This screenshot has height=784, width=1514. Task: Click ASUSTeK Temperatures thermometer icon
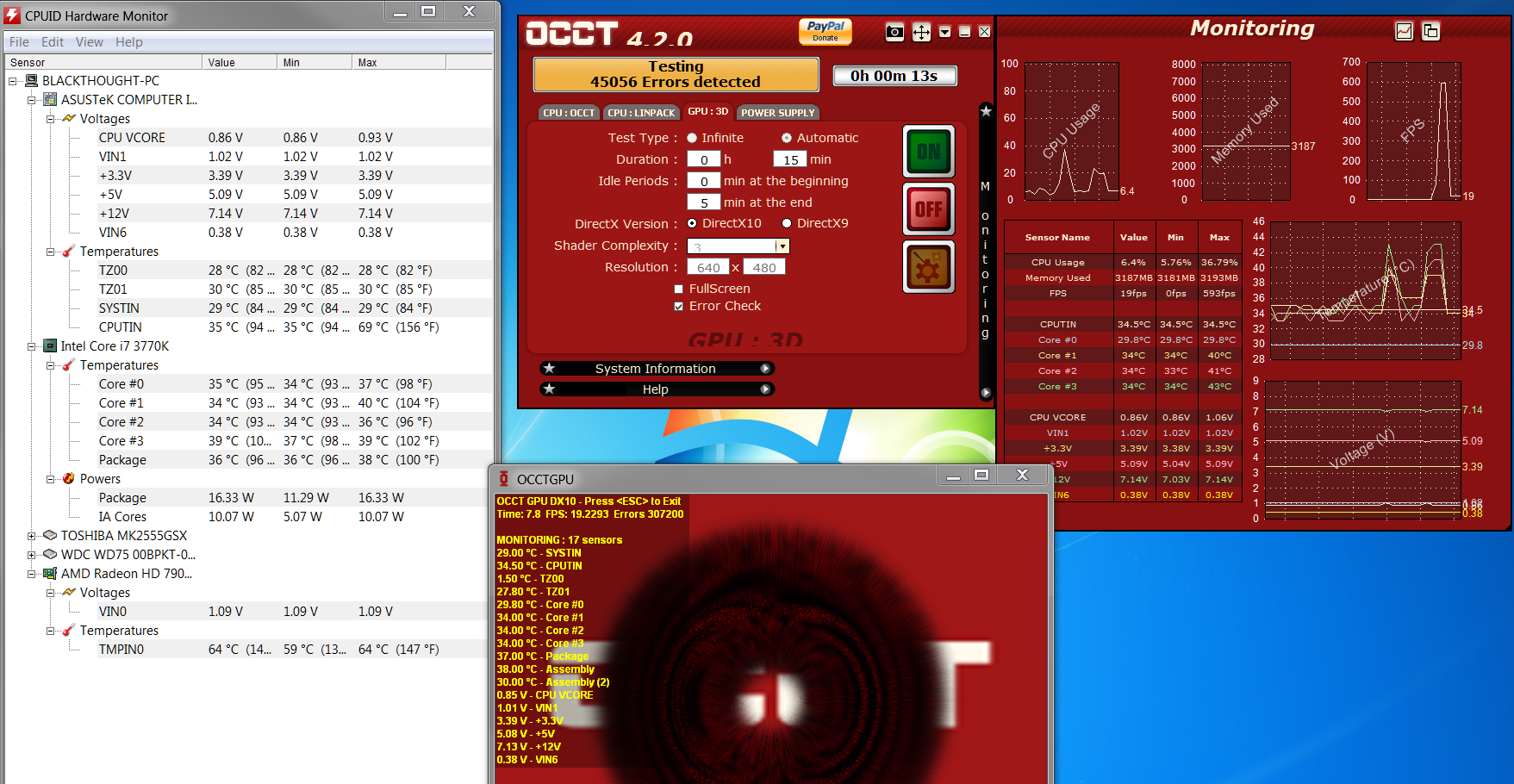coord(69,252)
